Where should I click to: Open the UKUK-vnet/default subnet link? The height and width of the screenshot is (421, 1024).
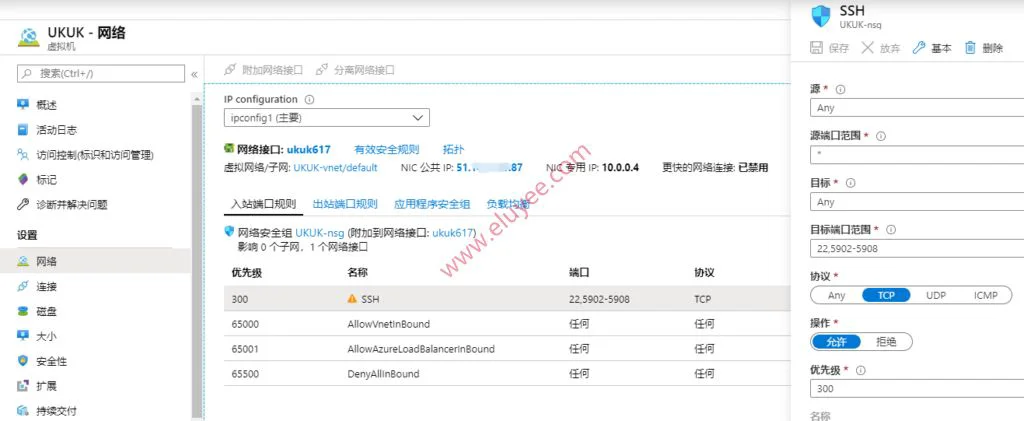(x=335, y=168)
